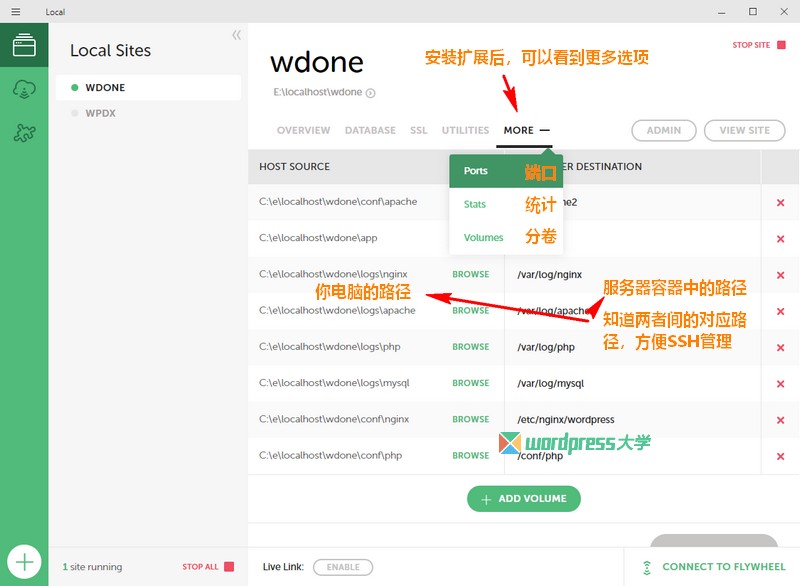Collapse the Local Sites sidebar
Image resolution: width=800 pixels, height=586 pixels.
click(x=236, y=35)
